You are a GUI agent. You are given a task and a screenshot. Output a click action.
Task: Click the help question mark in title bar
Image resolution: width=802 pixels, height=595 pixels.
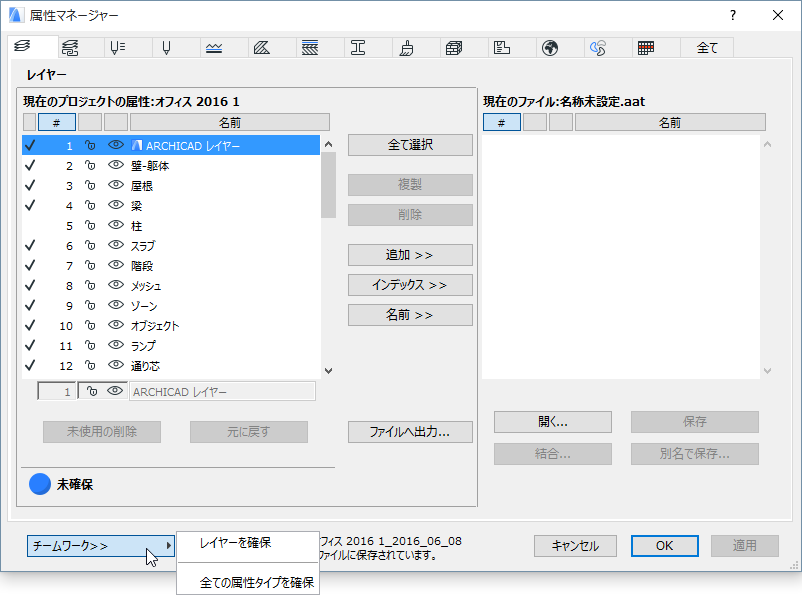733,15
